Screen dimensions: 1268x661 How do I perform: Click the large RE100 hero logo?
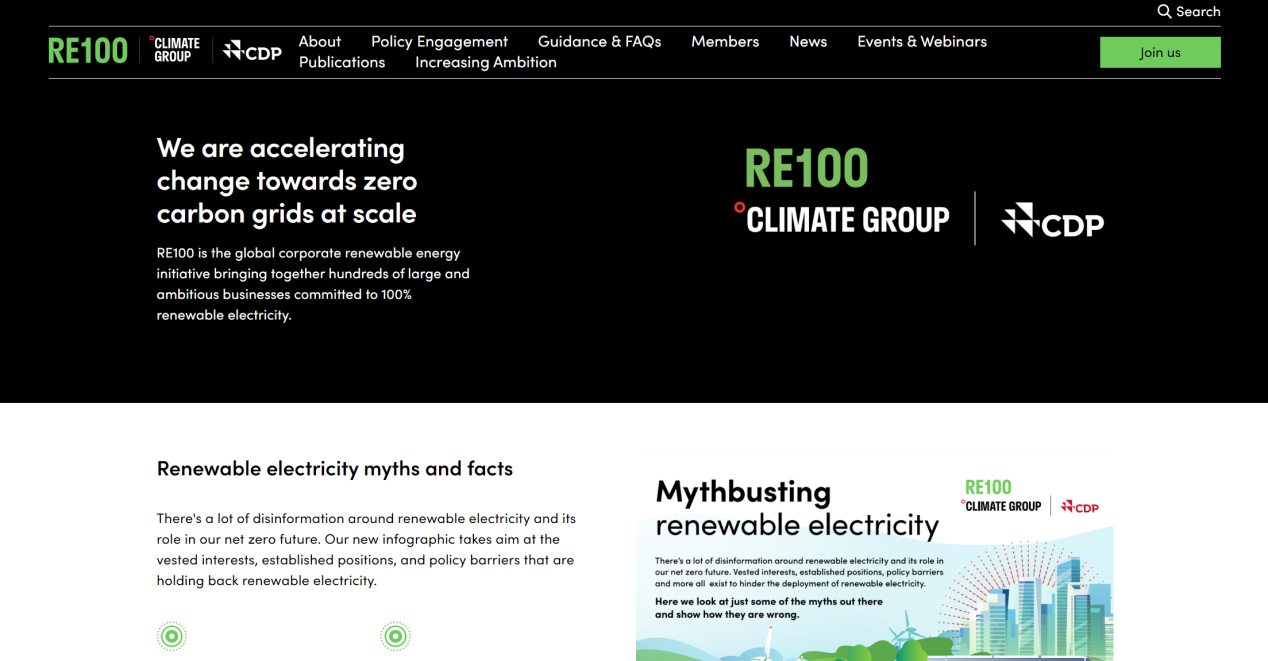pyautogui.click(x=806, y=169)
